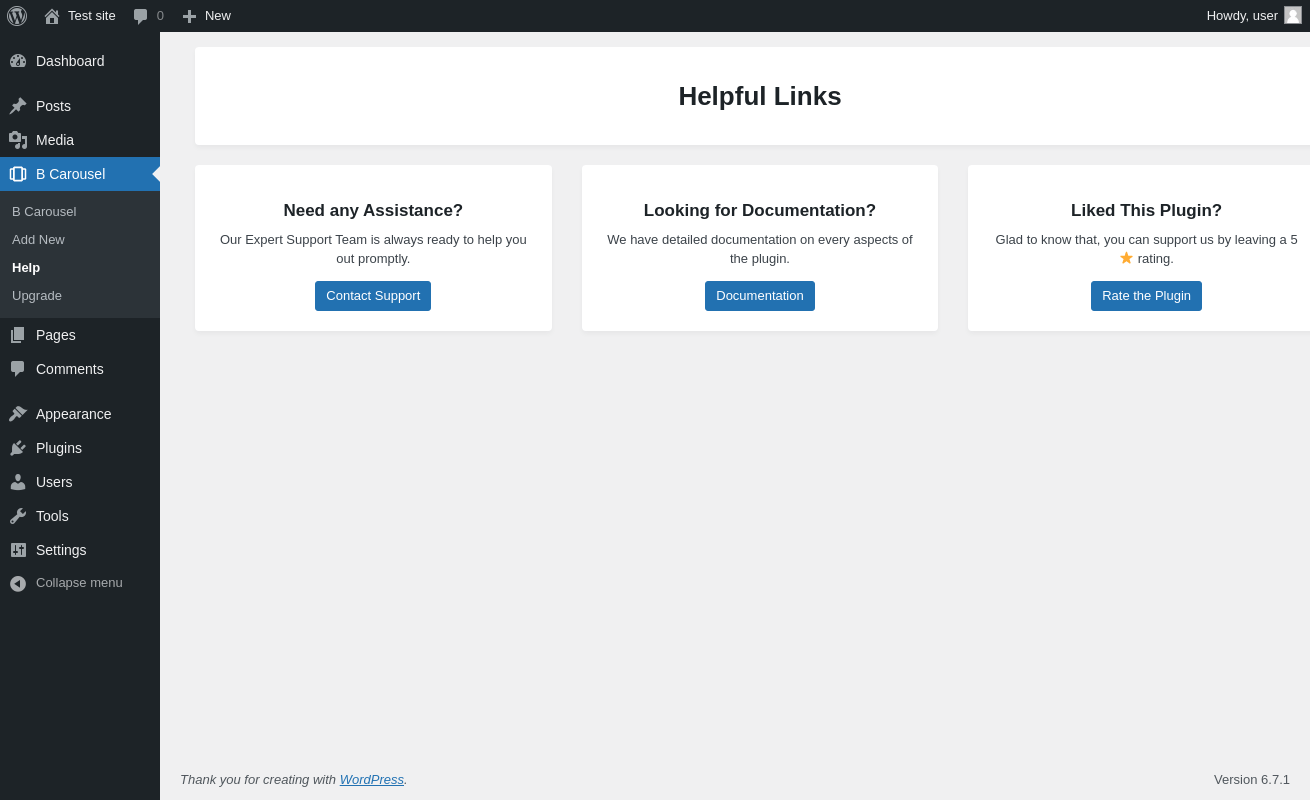Screen dimensions: 1310x800
Task: Click Version 6.7.1 text
Action: coord(1252,779)
